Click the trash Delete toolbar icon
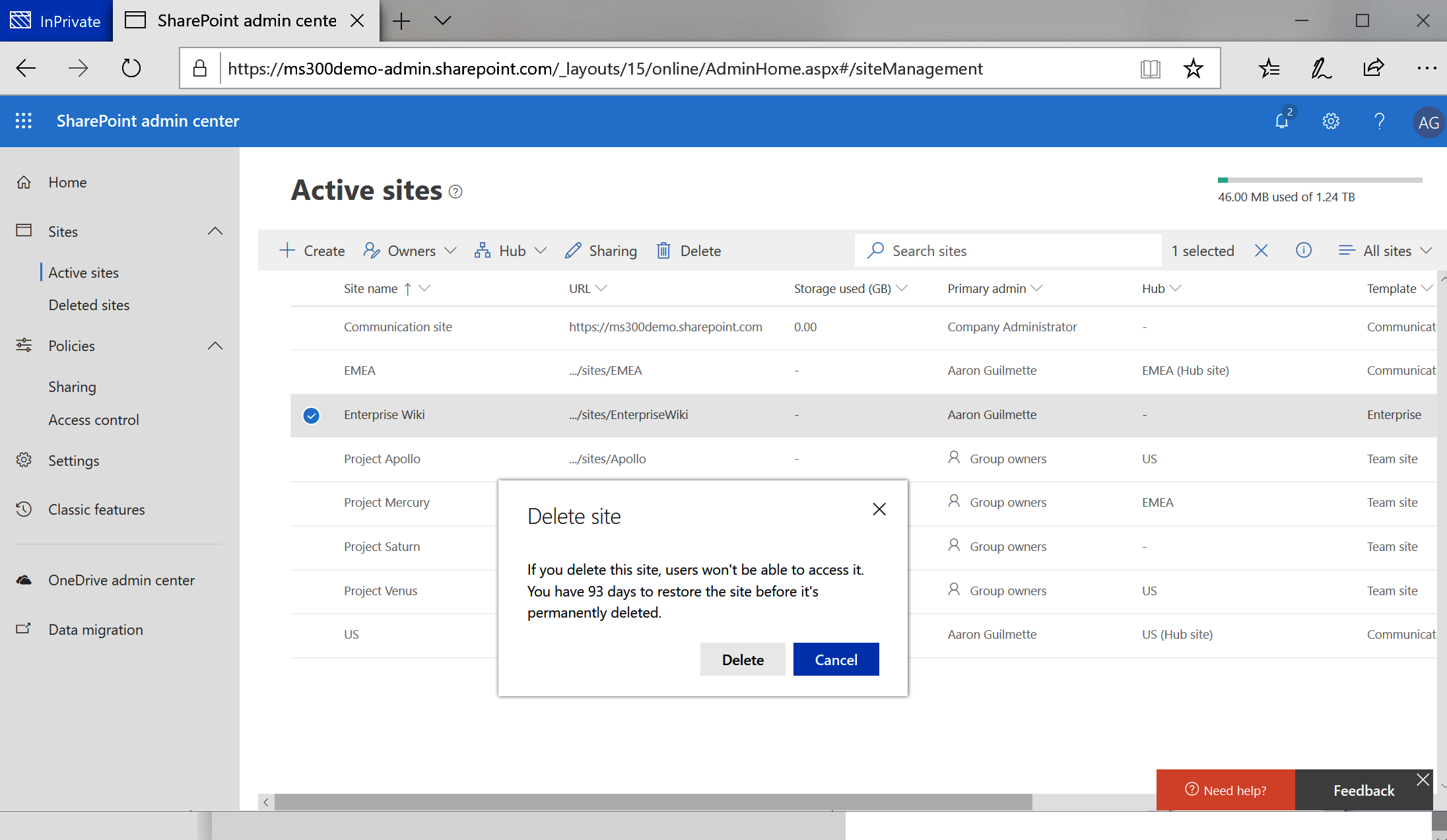 (663, 251)
